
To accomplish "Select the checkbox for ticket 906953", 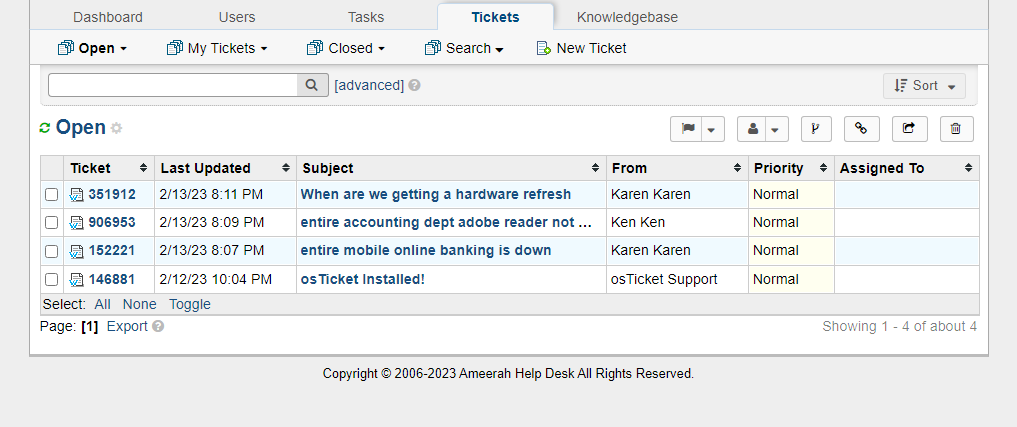I will pyautogui.click(x=52, y=223).
